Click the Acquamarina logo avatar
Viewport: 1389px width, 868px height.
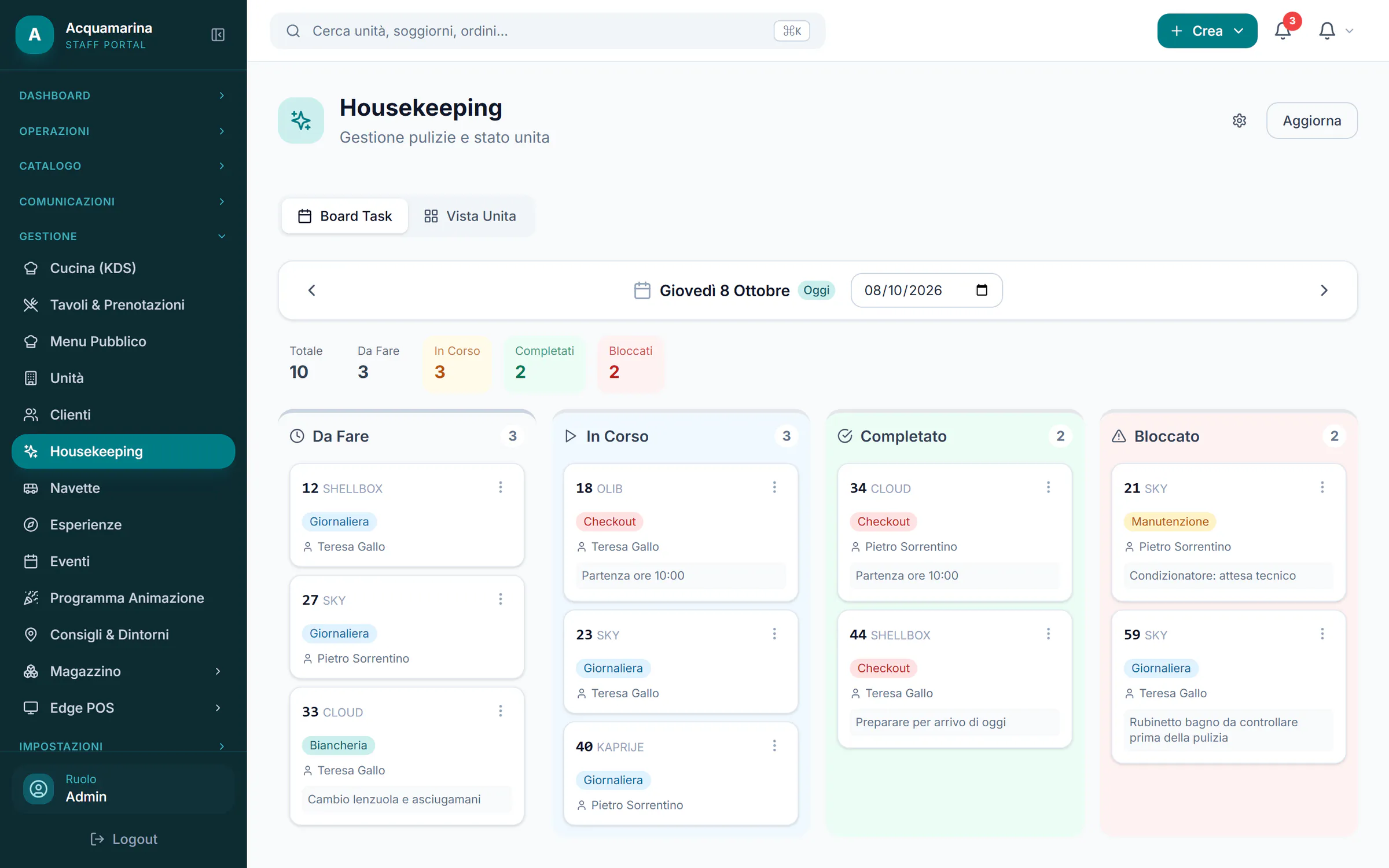[x=35, y=35]
